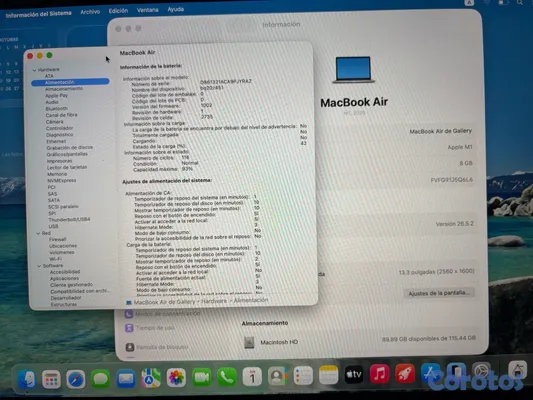Viewport: 533px width, 400px height.
Task: Open Calendar from the Dock
Action: pos(252,377)
